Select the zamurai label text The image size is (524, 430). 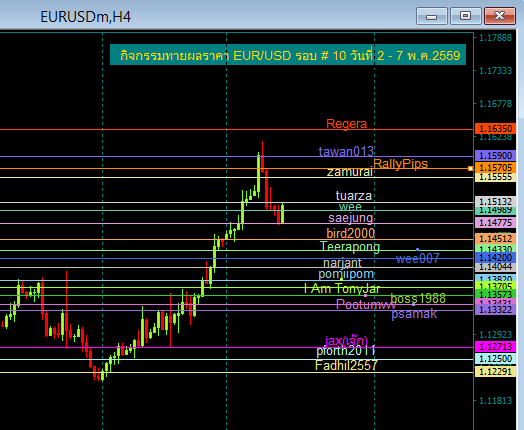tap(350, 172)
